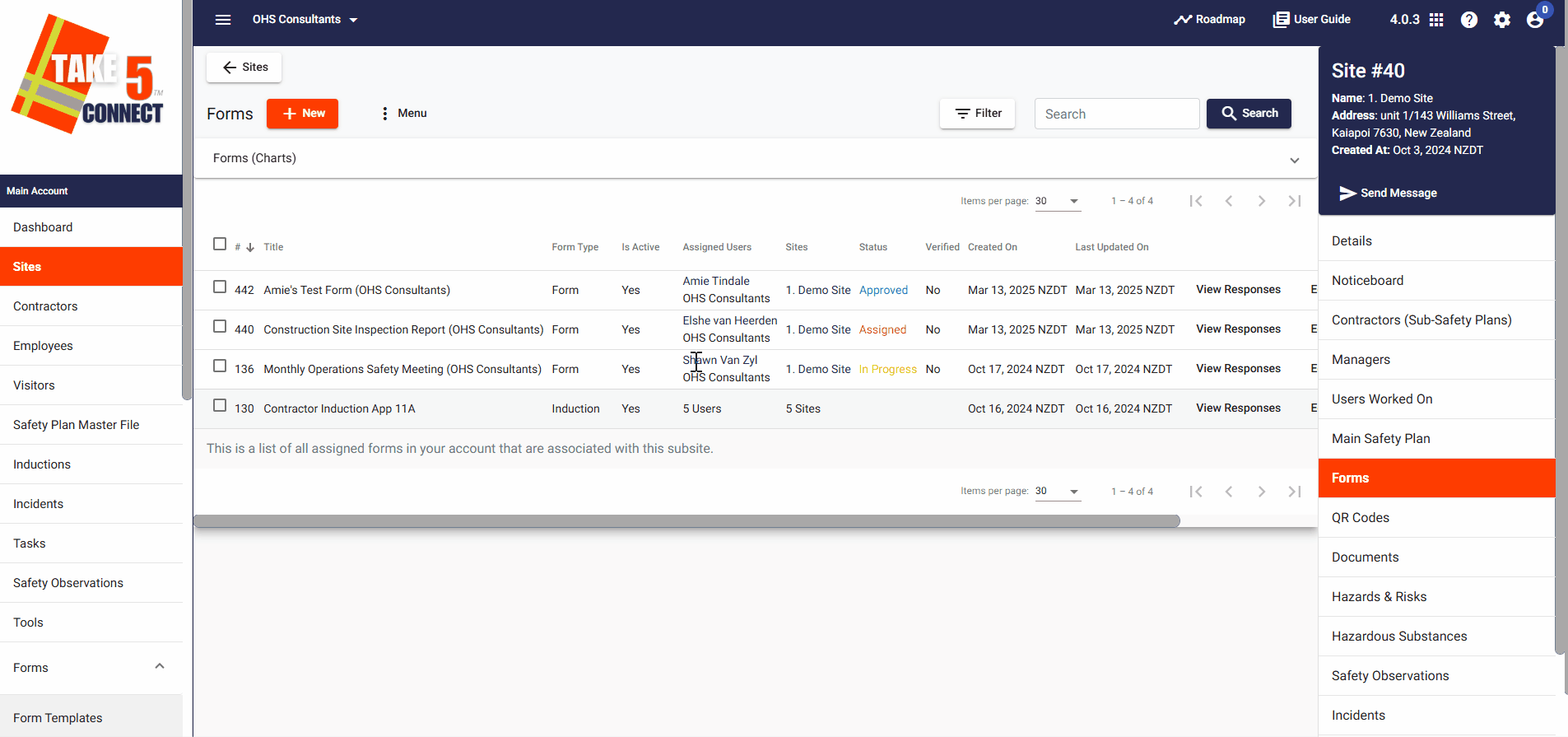Go to last page in bottom paginator
The image size is (1568, 737).
tap(1295, 492)
